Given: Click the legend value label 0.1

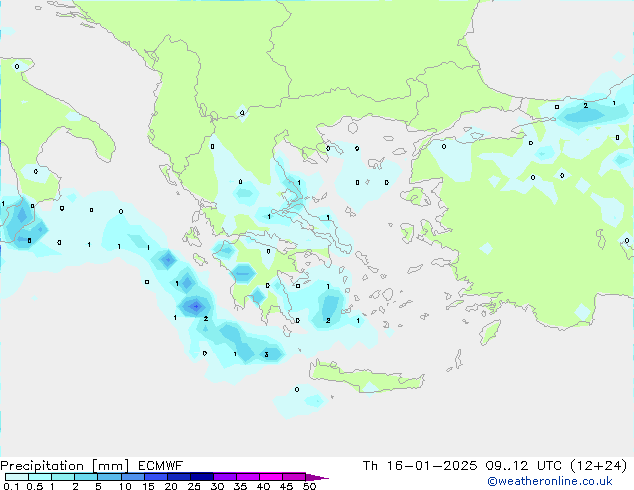Looking at the screenshot, I should 9,486.
